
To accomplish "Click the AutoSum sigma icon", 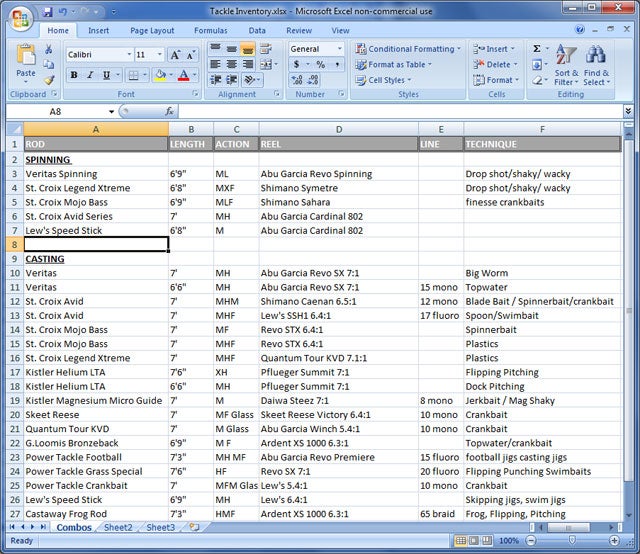I will (x=537, y=49).
